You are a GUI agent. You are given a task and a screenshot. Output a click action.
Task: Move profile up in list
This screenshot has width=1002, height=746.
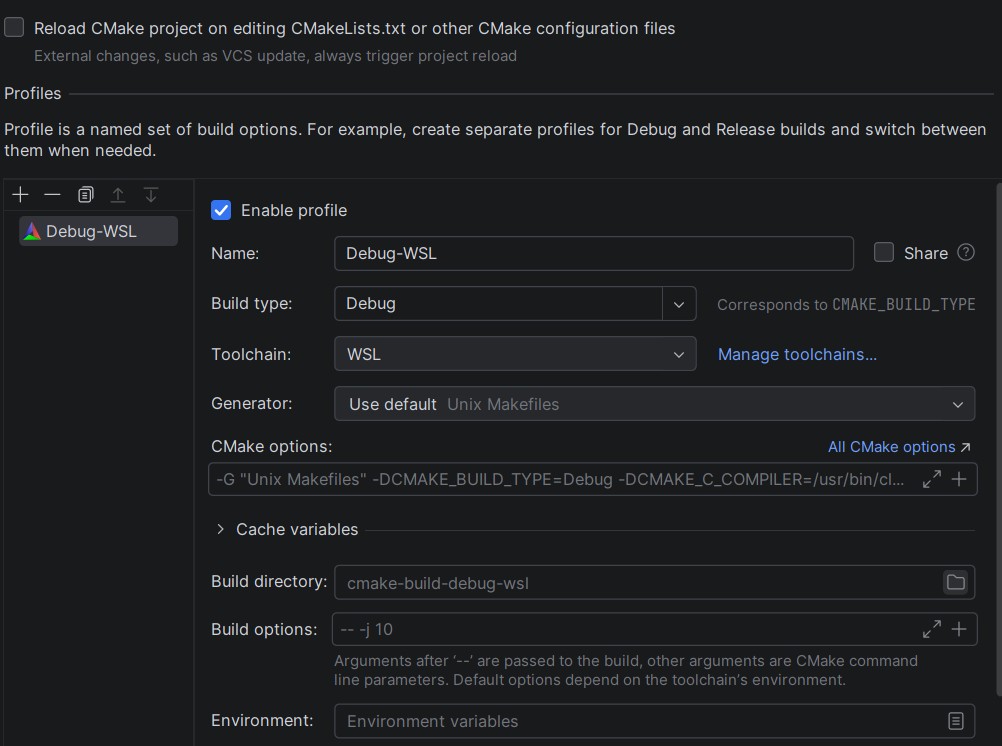coord(118,194)
